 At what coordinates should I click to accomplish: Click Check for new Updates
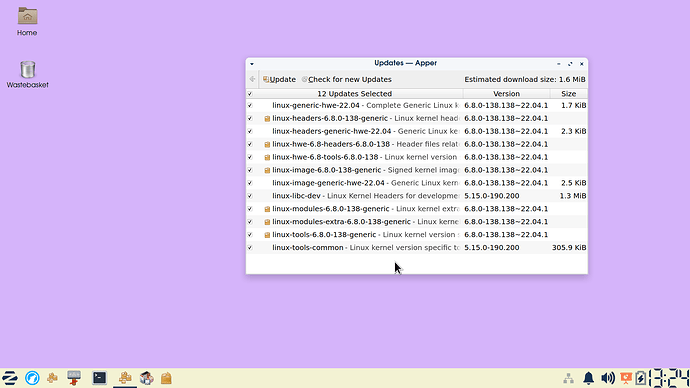coord(346,79)
